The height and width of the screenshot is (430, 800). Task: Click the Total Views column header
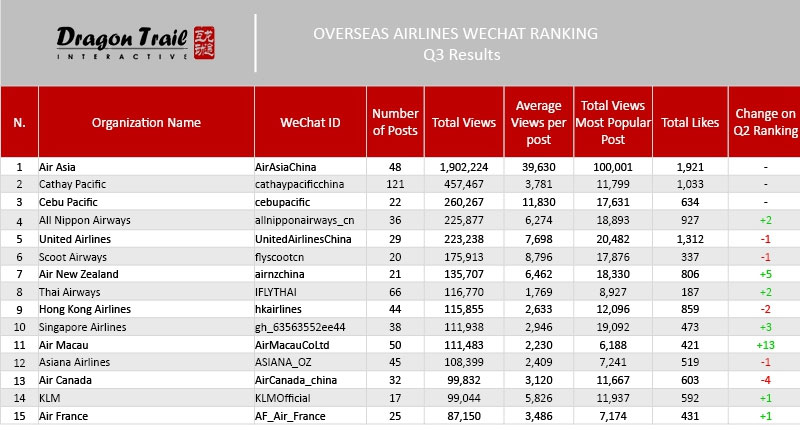click(x=463, y=123)
